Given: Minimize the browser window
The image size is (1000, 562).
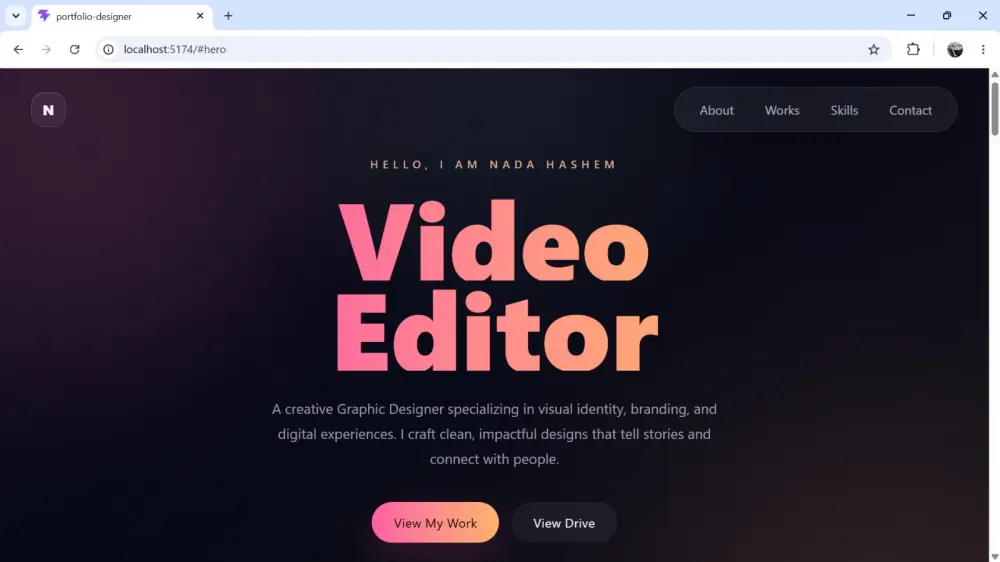Looking at the screenshot, I should coord(911,15).
